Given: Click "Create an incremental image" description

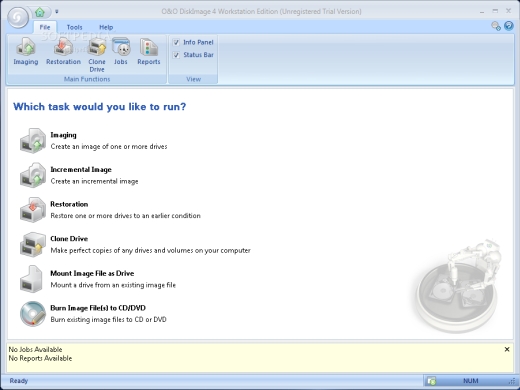Looking at the screenshot, I should (x=94, y=181).
